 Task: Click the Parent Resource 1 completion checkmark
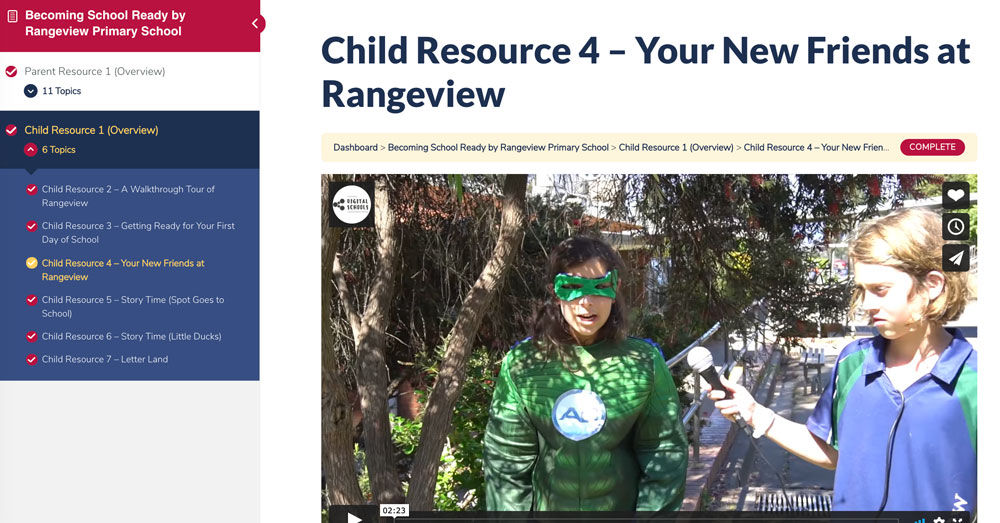(11, 71)
